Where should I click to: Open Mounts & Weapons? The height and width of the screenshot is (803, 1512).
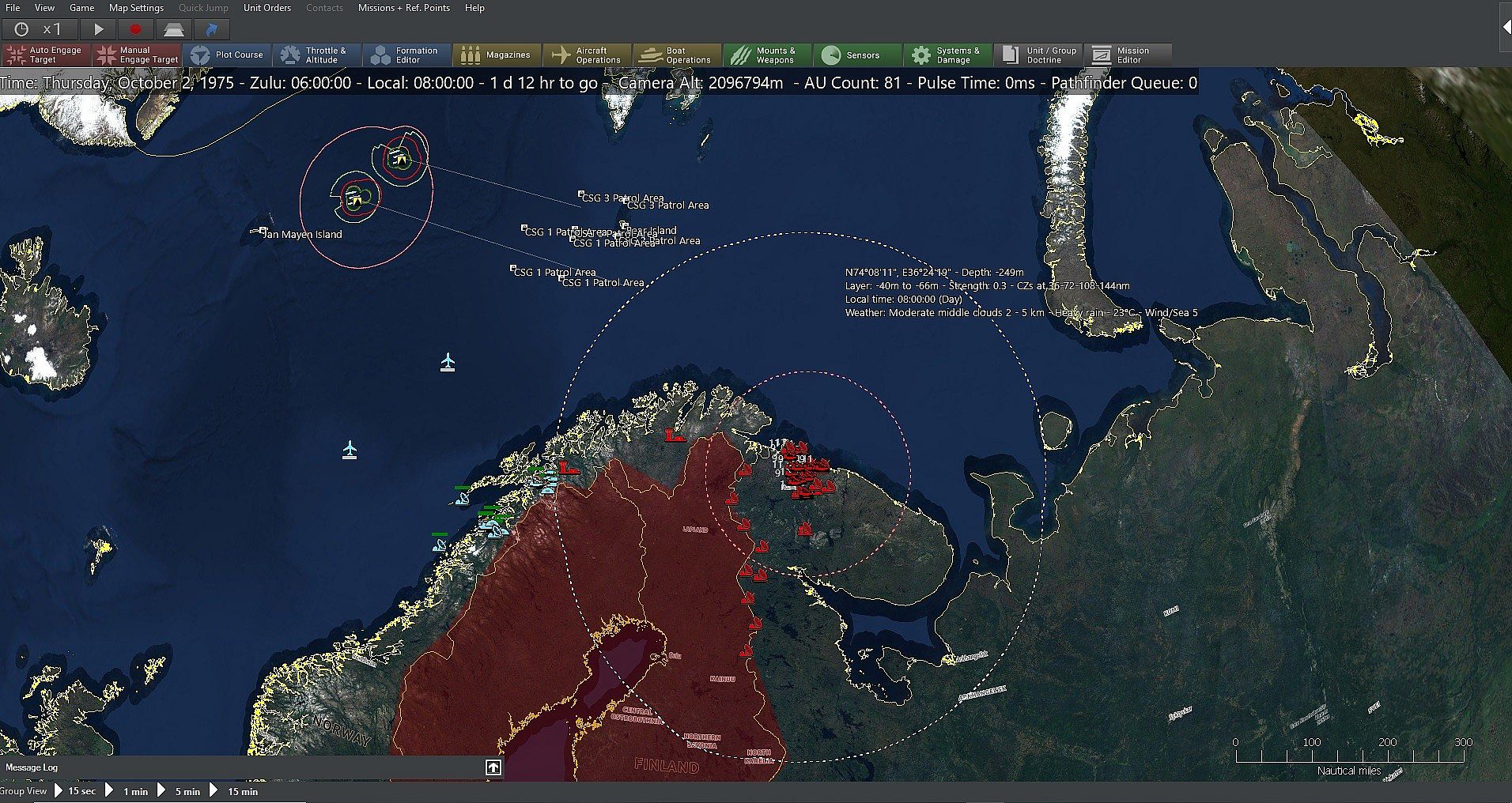(x=767, y=55)
